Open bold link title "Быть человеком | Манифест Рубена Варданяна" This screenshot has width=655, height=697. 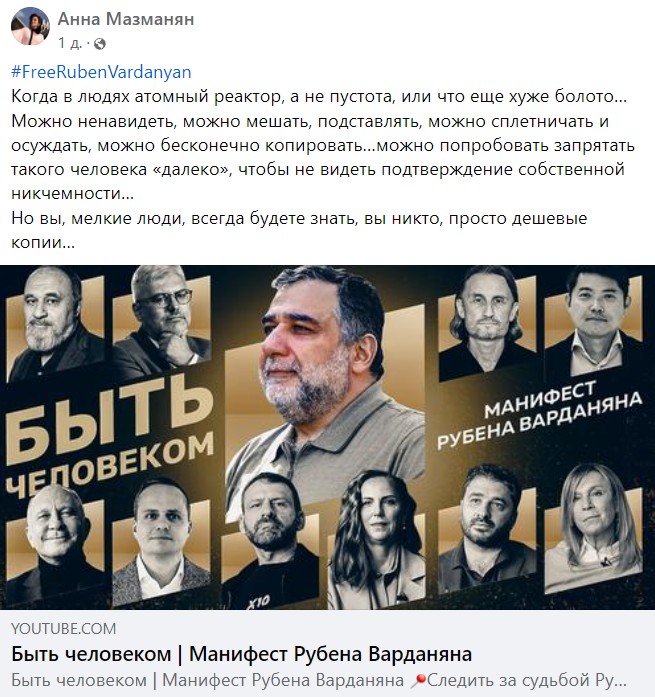pyautogui.click(x=241, y=654)
